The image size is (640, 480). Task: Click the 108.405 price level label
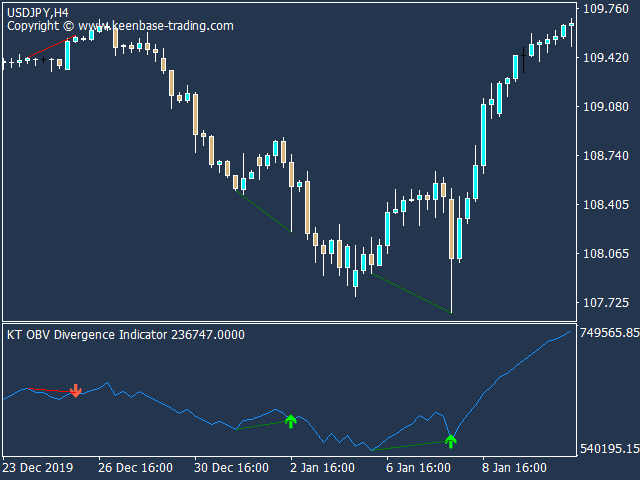point(606,204)
